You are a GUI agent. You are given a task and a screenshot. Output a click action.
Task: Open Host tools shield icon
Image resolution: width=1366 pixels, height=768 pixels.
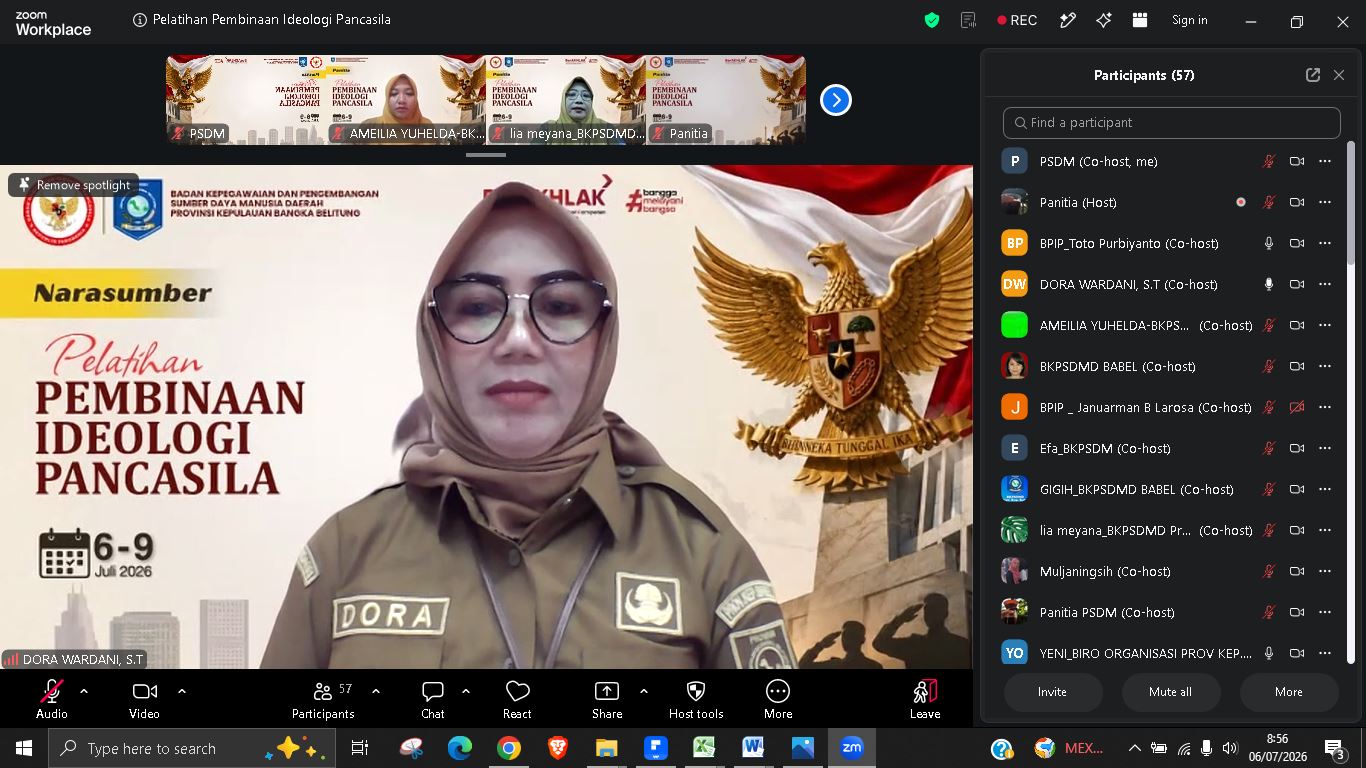(x=696, y=691)
